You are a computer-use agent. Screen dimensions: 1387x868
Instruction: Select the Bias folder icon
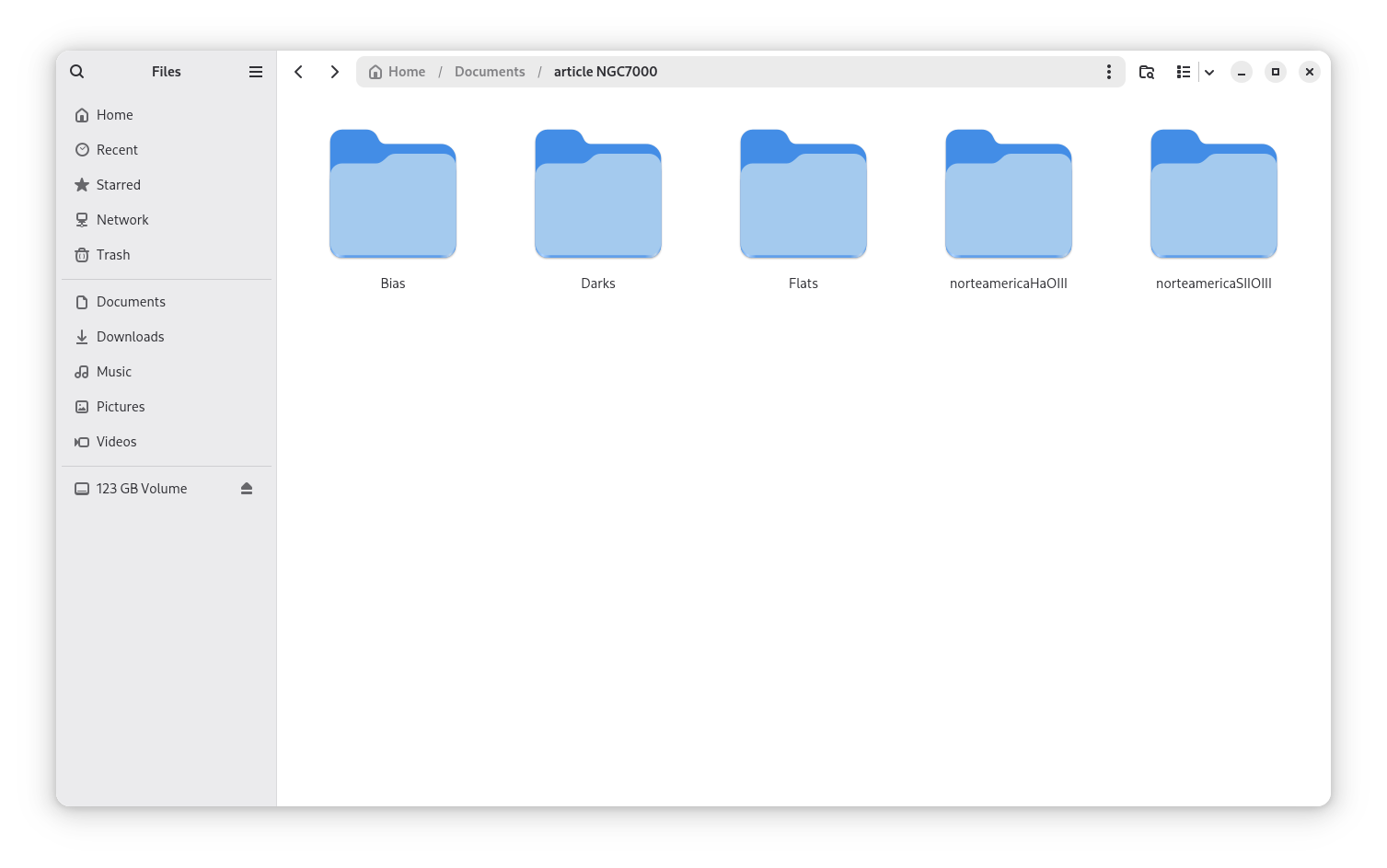[393, 194]
